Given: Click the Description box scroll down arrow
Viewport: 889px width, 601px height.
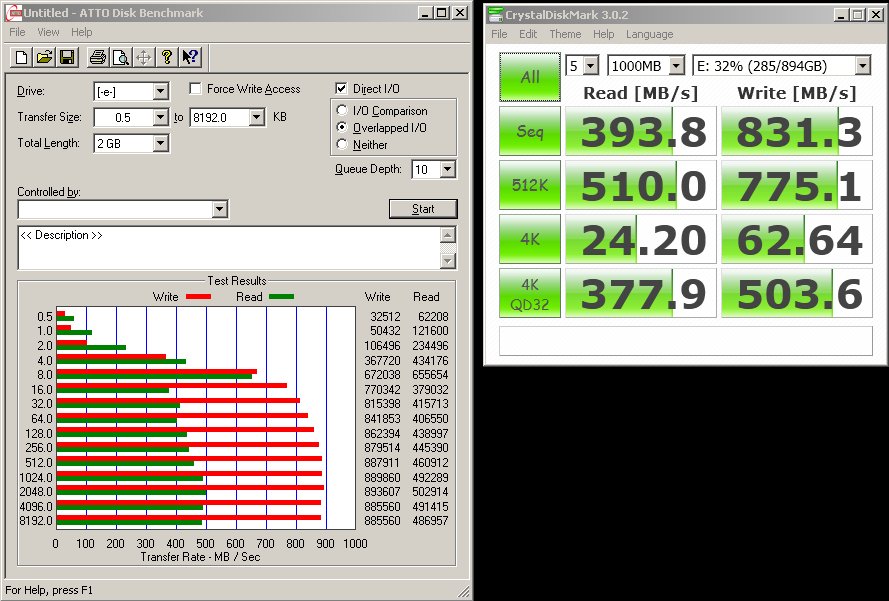Looking at the screenshot, I should [448, 261].
